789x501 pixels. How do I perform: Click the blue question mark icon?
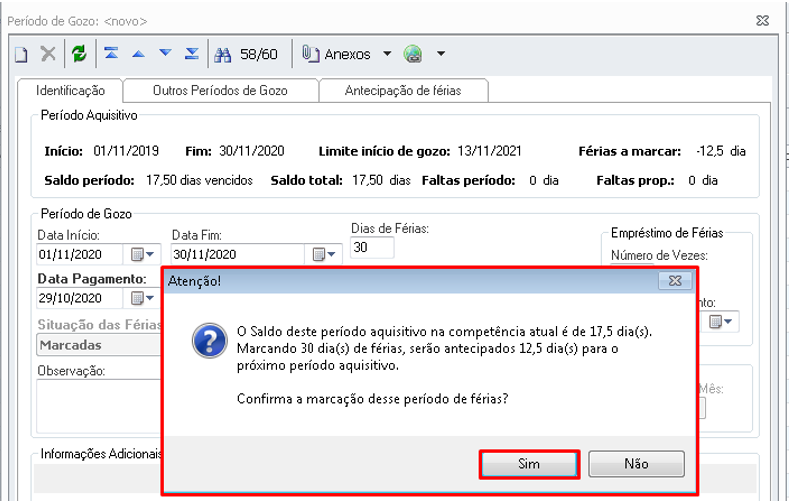click(x=210, y=341)
